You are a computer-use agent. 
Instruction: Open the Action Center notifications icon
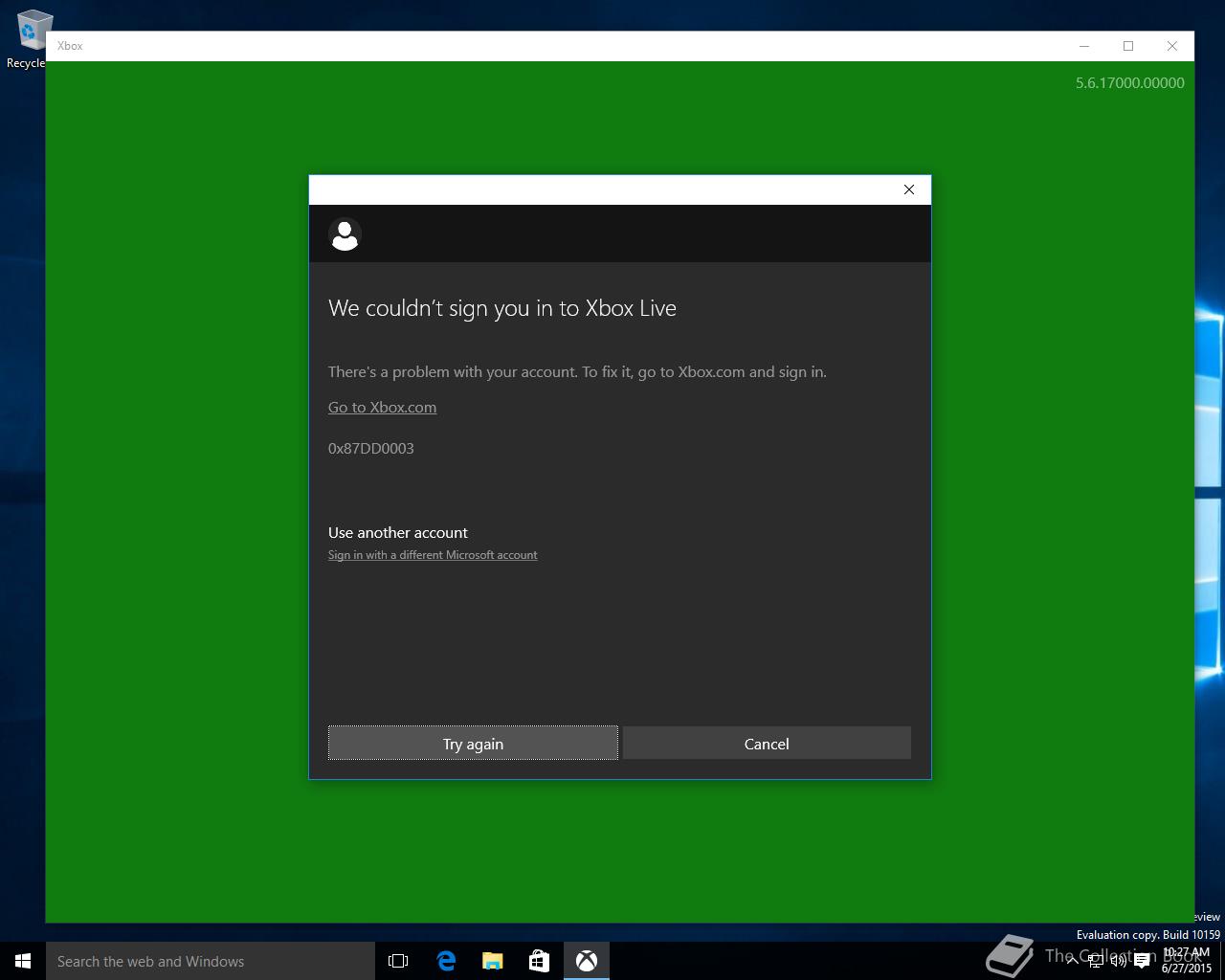click(1142, 961)
